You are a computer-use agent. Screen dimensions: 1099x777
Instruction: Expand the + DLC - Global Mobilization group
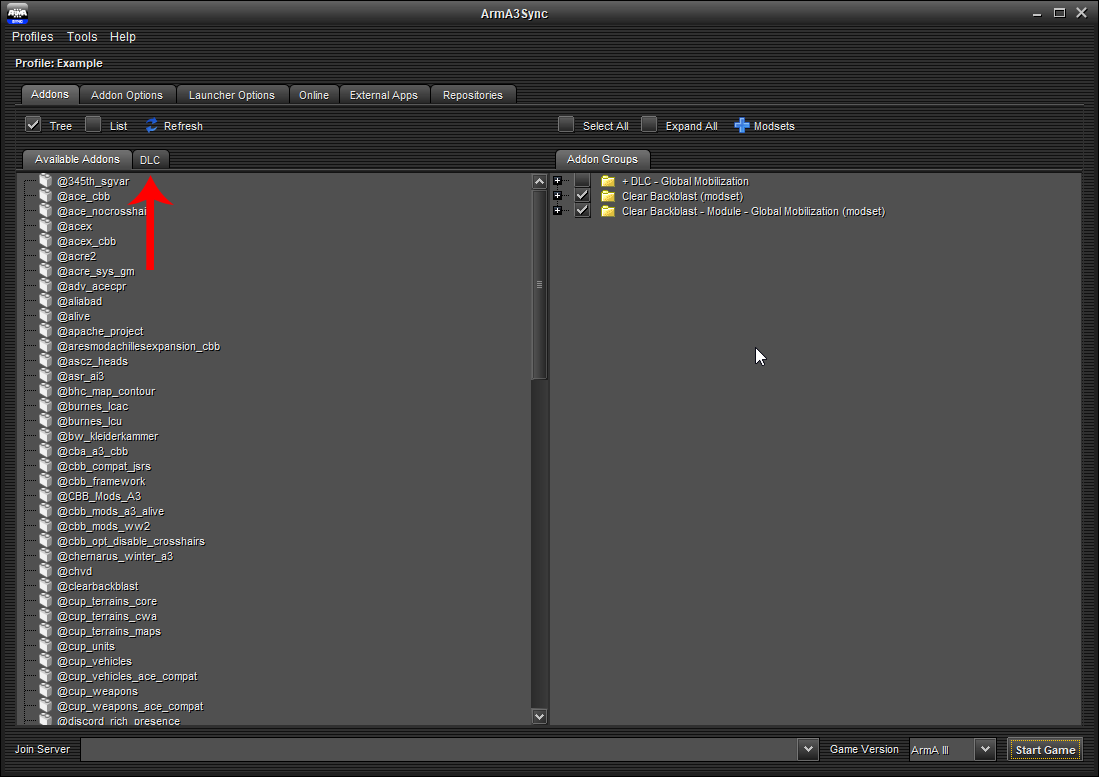[558, 181]
